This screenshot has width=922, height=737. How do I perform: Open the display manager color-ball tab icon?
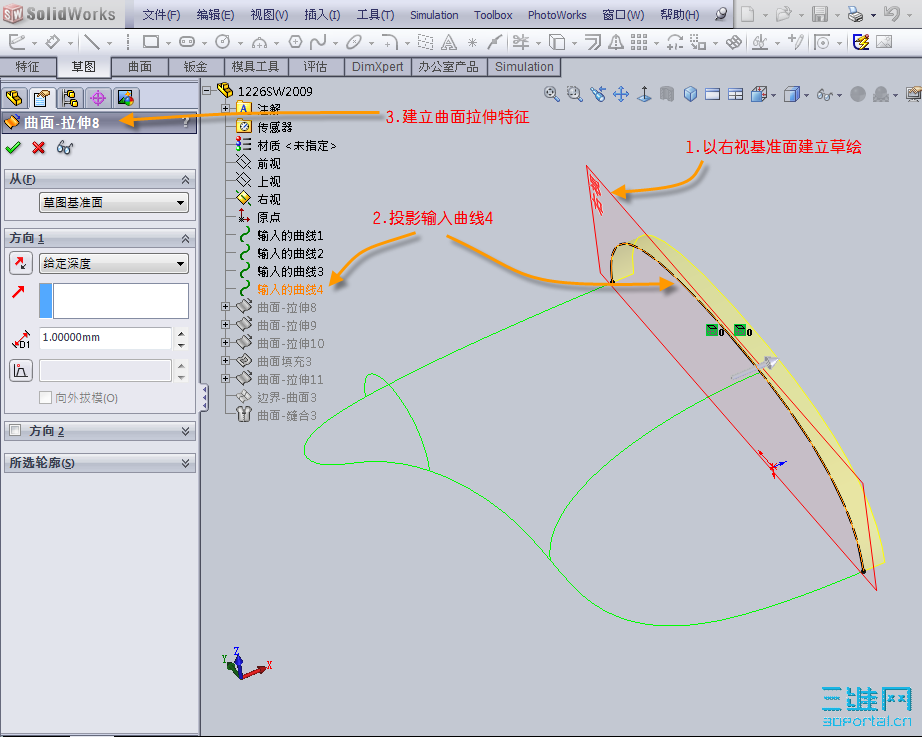[125, 98]
